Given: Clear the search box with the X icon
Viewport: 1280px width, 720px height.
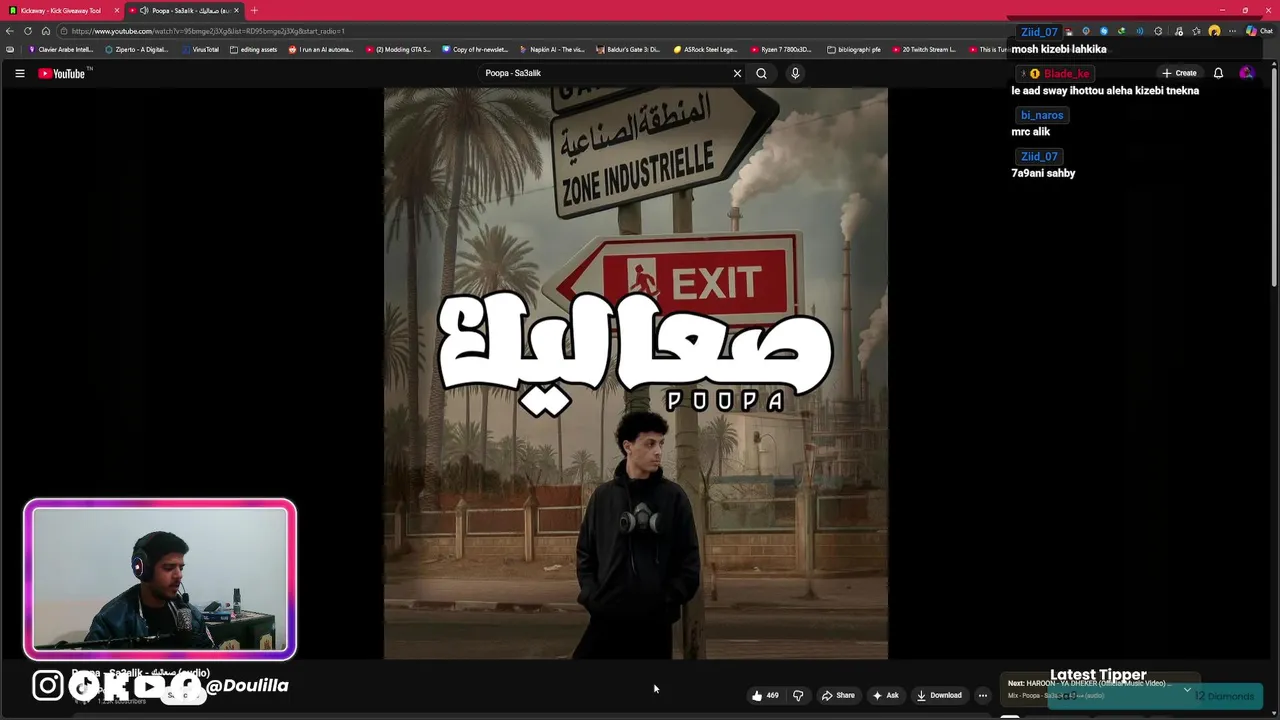Looking at the screenshot, I should [737, 73].
